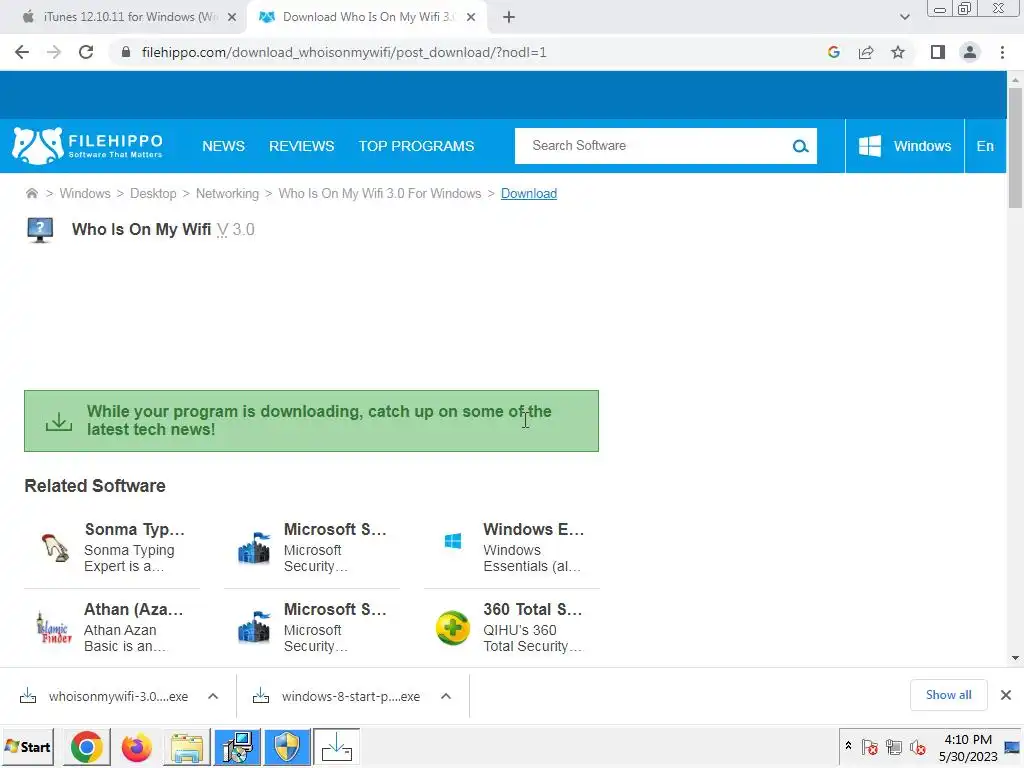Open Windows Essentials icon

click(453, 541)
